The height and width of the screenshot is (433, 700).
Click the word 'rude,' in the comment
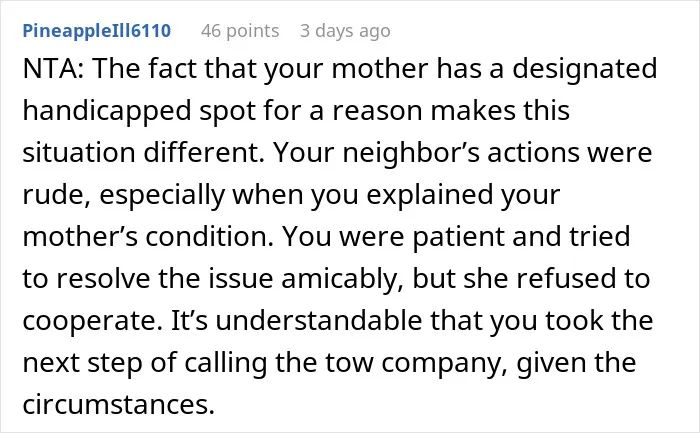point(57,195)
